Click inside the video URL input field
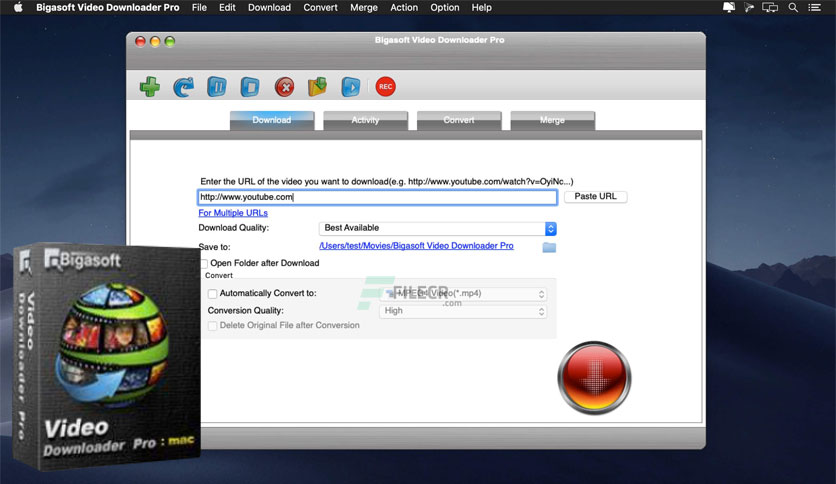 click(x=377, y=197)
